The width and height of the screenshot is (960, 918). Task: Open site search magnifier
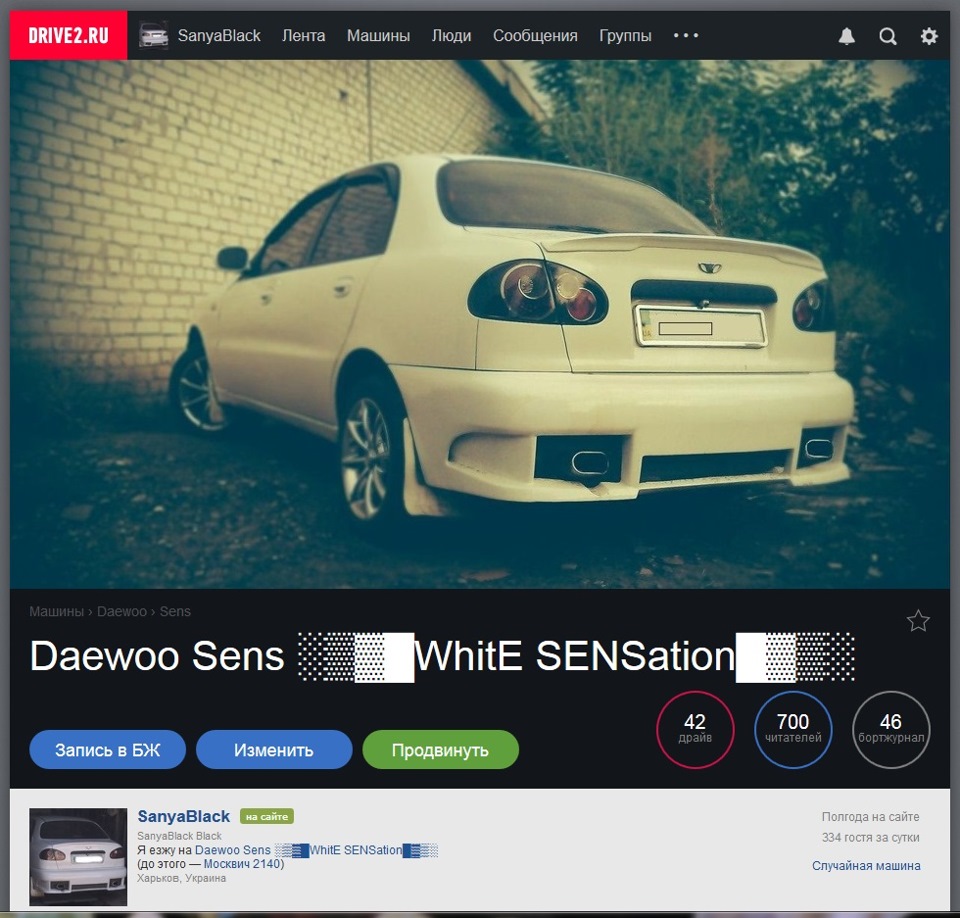click(888, 36)
